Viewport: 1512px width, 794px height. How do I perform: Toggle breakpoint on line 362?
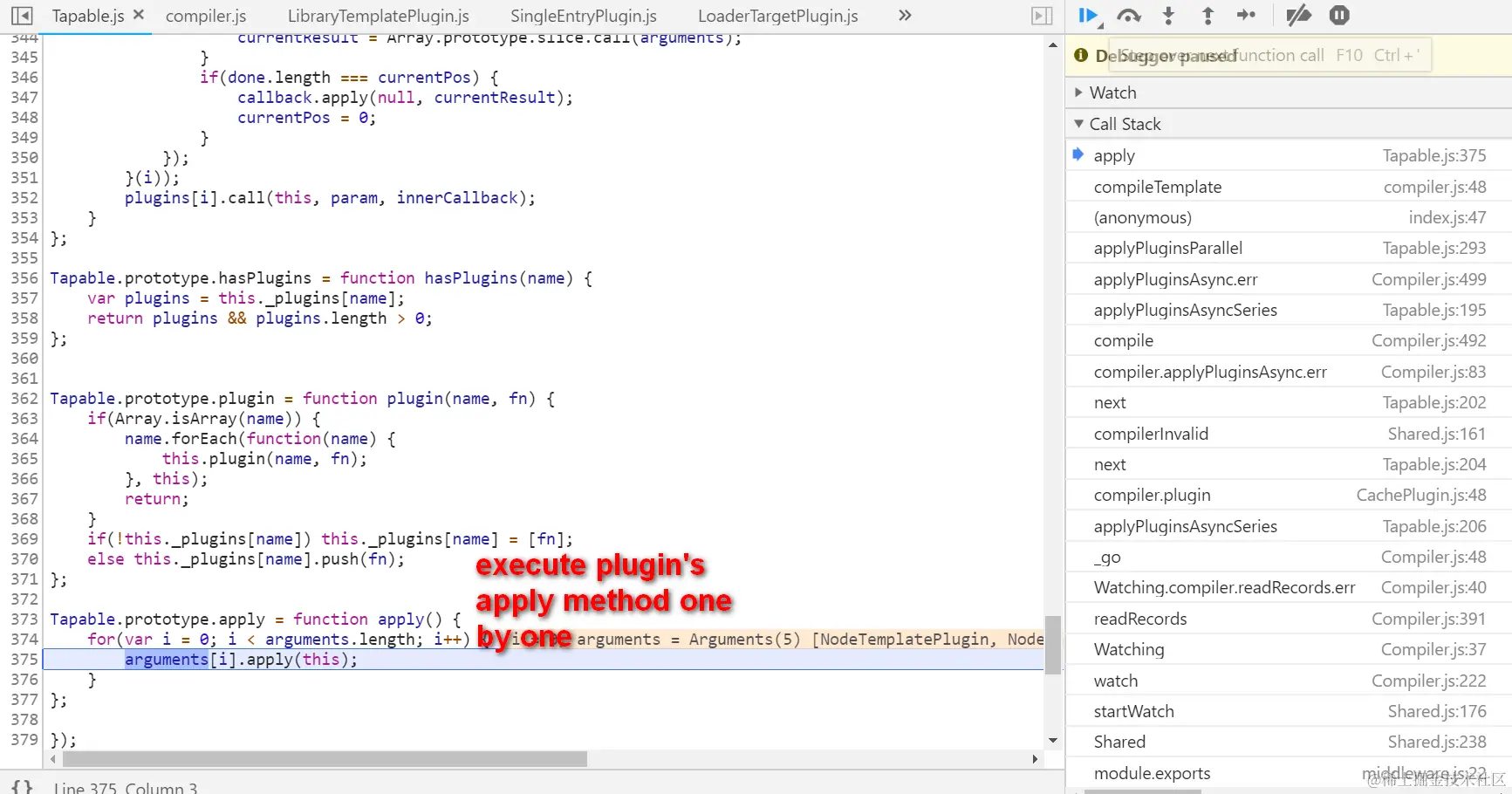[x=24, y=399]
